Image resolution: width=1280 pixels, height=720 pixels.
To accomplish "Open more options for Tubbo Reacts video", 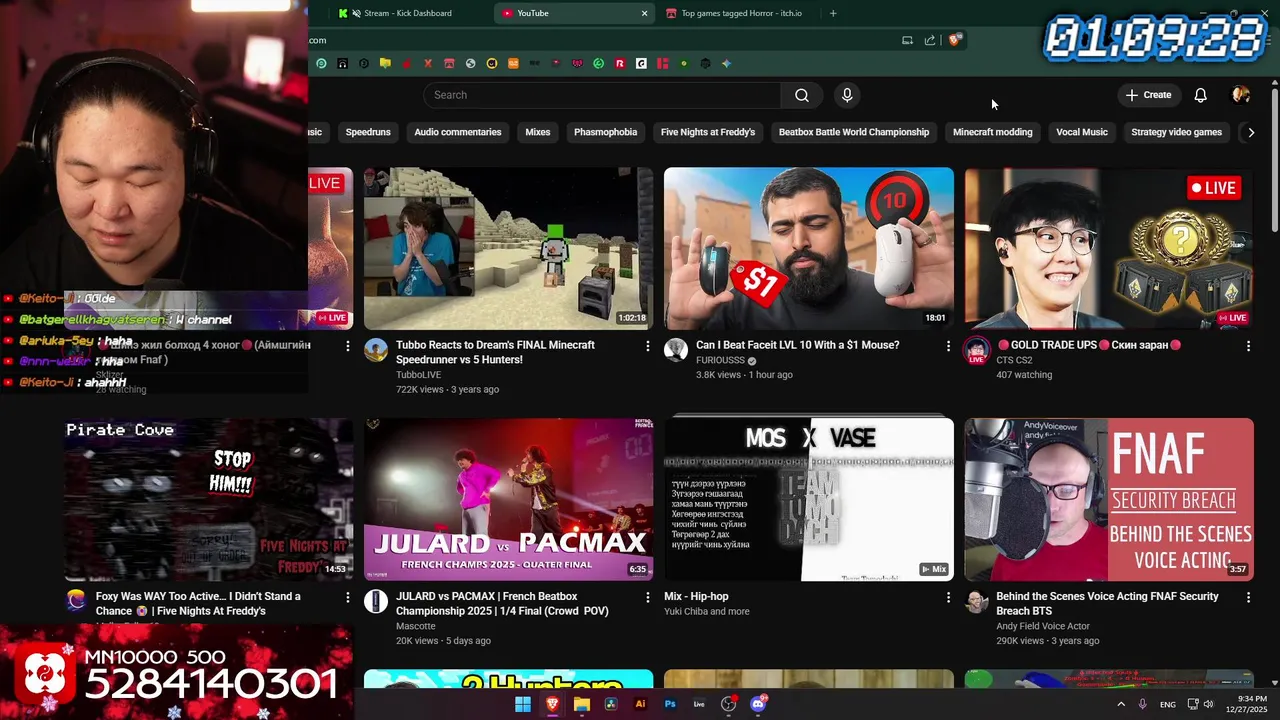I will click(647, 346).
